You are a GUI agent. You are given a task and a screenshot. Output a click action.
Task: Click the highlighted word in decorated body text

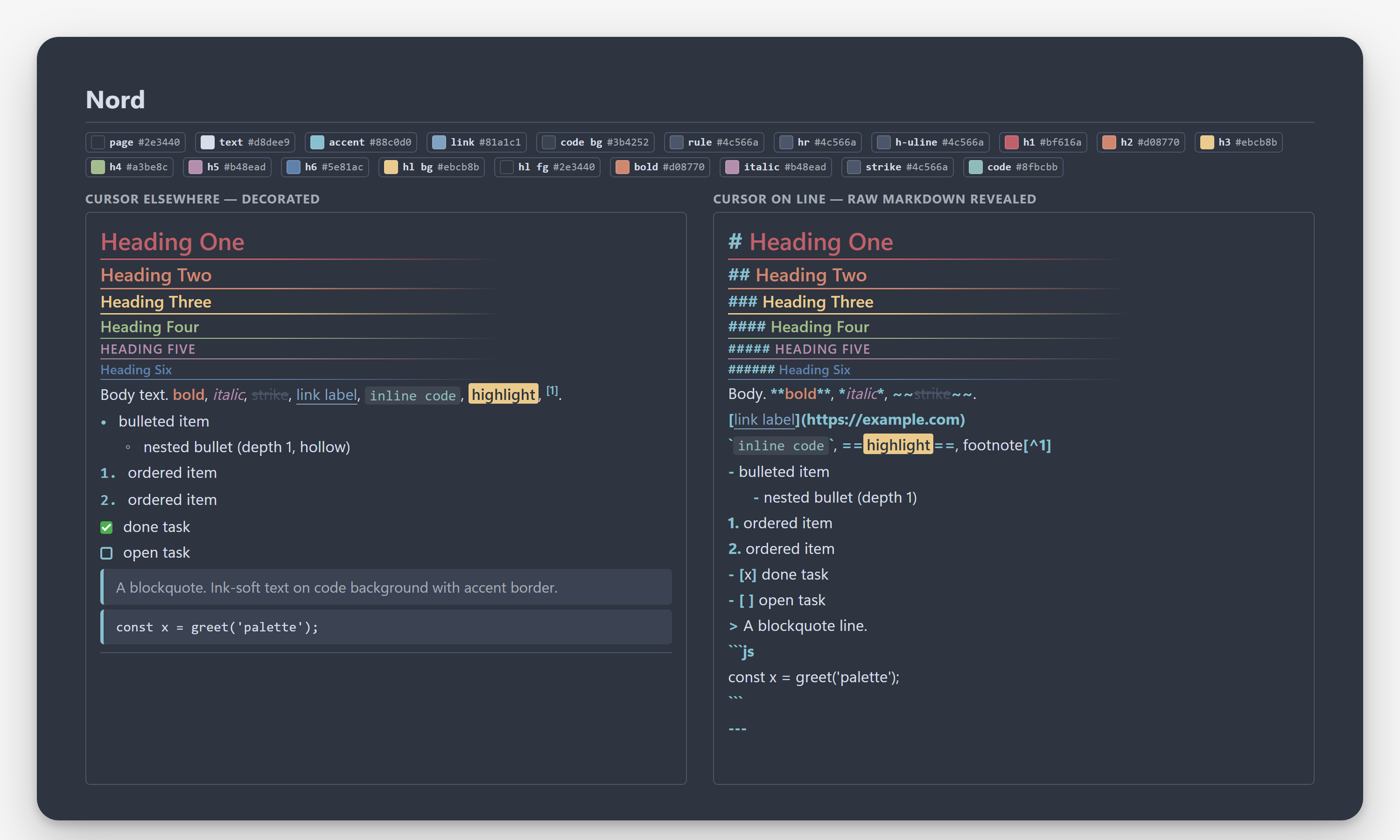click(x=504, y=394)
